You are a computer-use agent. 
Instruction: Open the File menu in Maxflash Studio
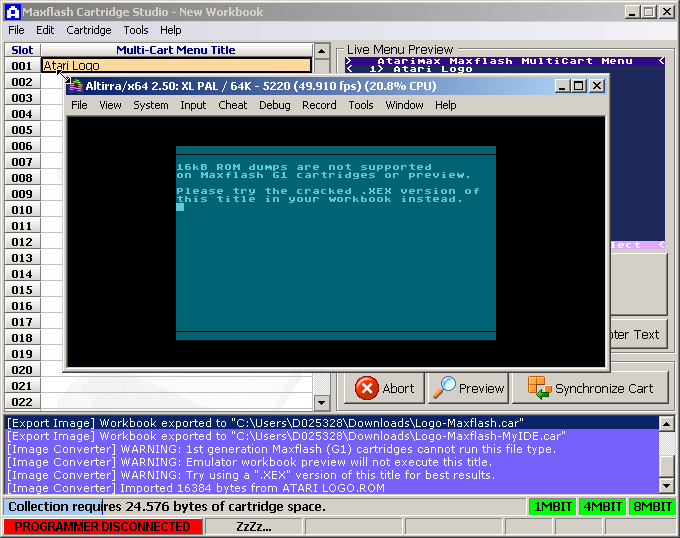[16, 30]
